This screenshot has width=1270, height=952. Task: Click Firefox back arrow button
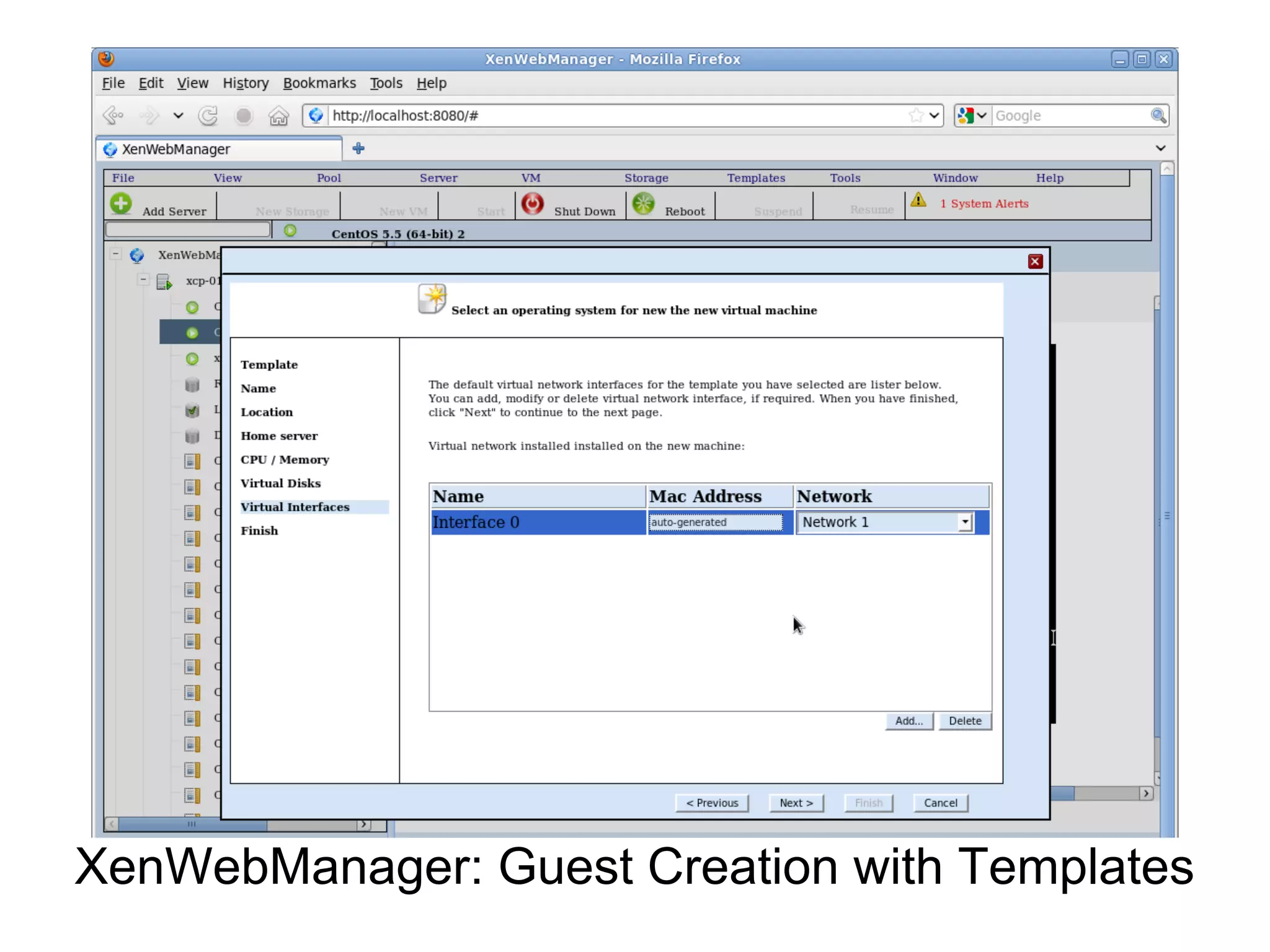(x=113, y=115)
